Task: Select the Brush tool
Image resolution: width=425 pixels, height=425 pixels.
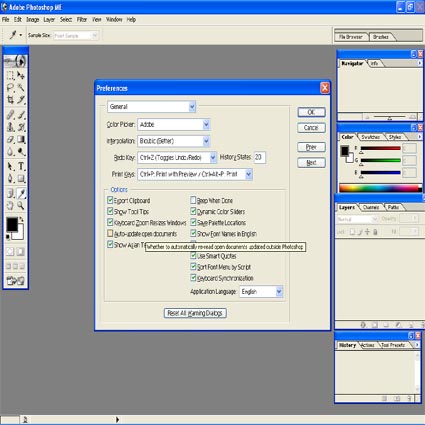Action: tap(21, 115)
